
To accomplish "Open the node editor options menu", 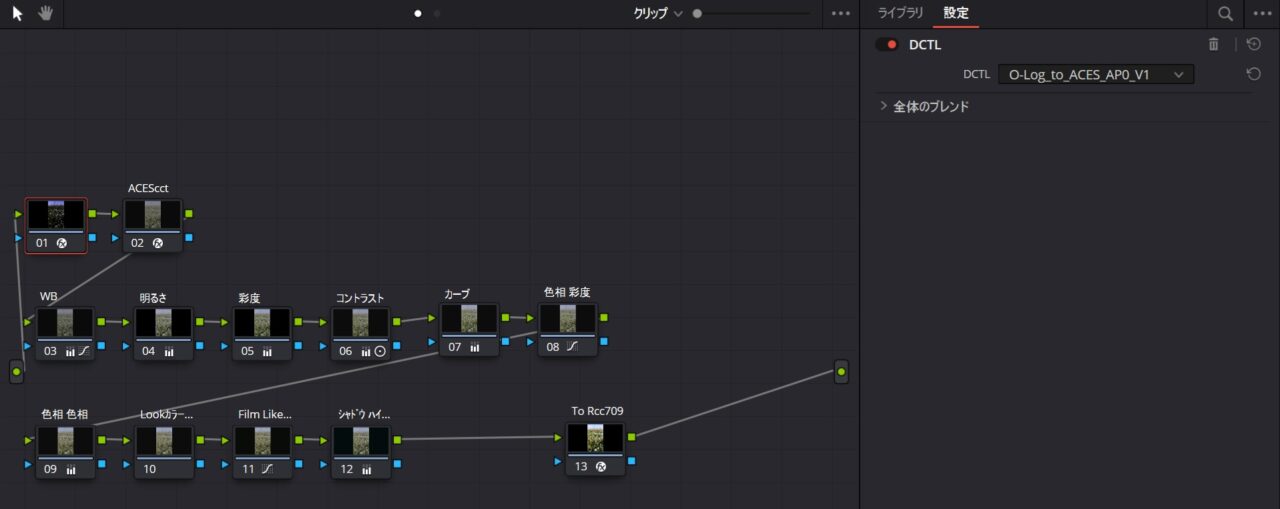I will (841, 14).
